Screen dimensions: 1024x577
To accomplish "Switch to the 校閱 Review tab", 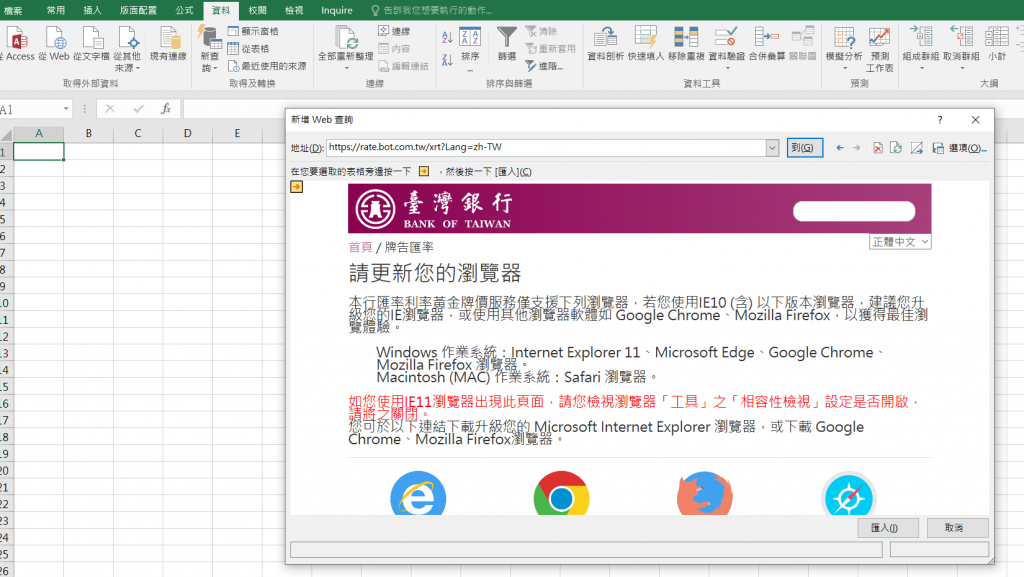I will coord(257,10).
